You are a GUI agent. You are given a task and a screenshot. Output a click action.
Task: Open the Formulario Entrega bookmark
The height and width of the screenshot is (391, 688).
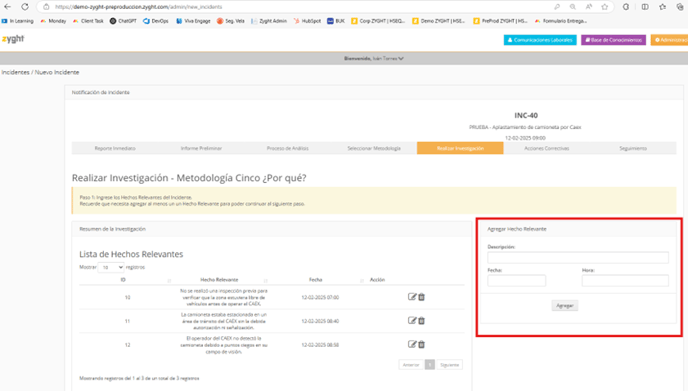(561, 21)
